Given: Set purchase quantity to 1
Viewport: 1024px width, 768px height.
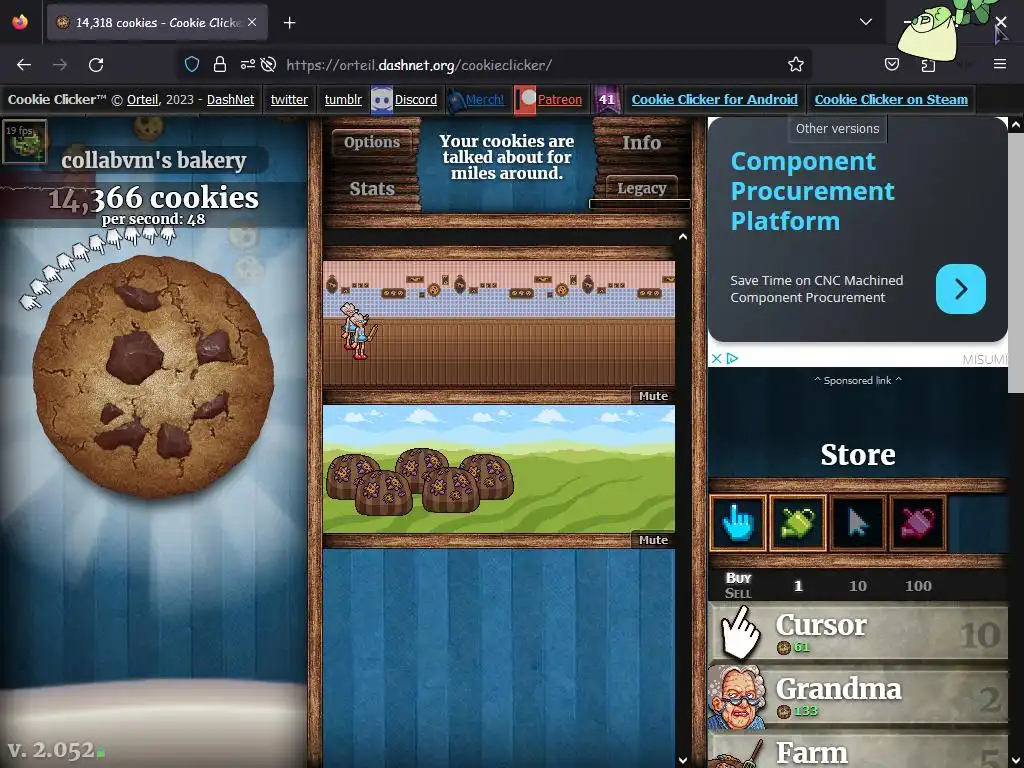Looking at the screenshot, I should point(798,586).
